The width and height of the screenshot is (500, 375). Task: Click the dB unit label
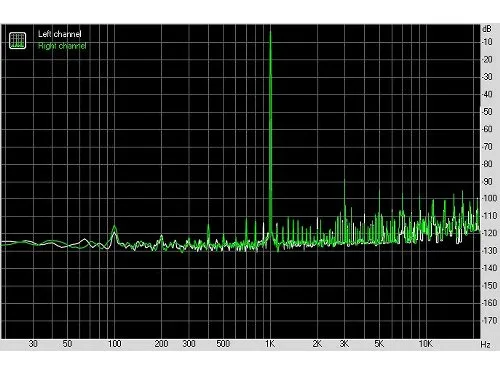pos(487,29)
